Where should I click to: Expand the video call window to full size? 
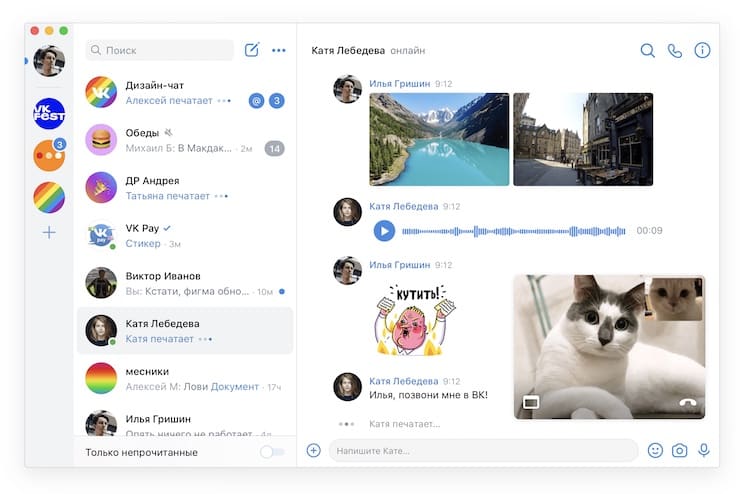point(531,402)
